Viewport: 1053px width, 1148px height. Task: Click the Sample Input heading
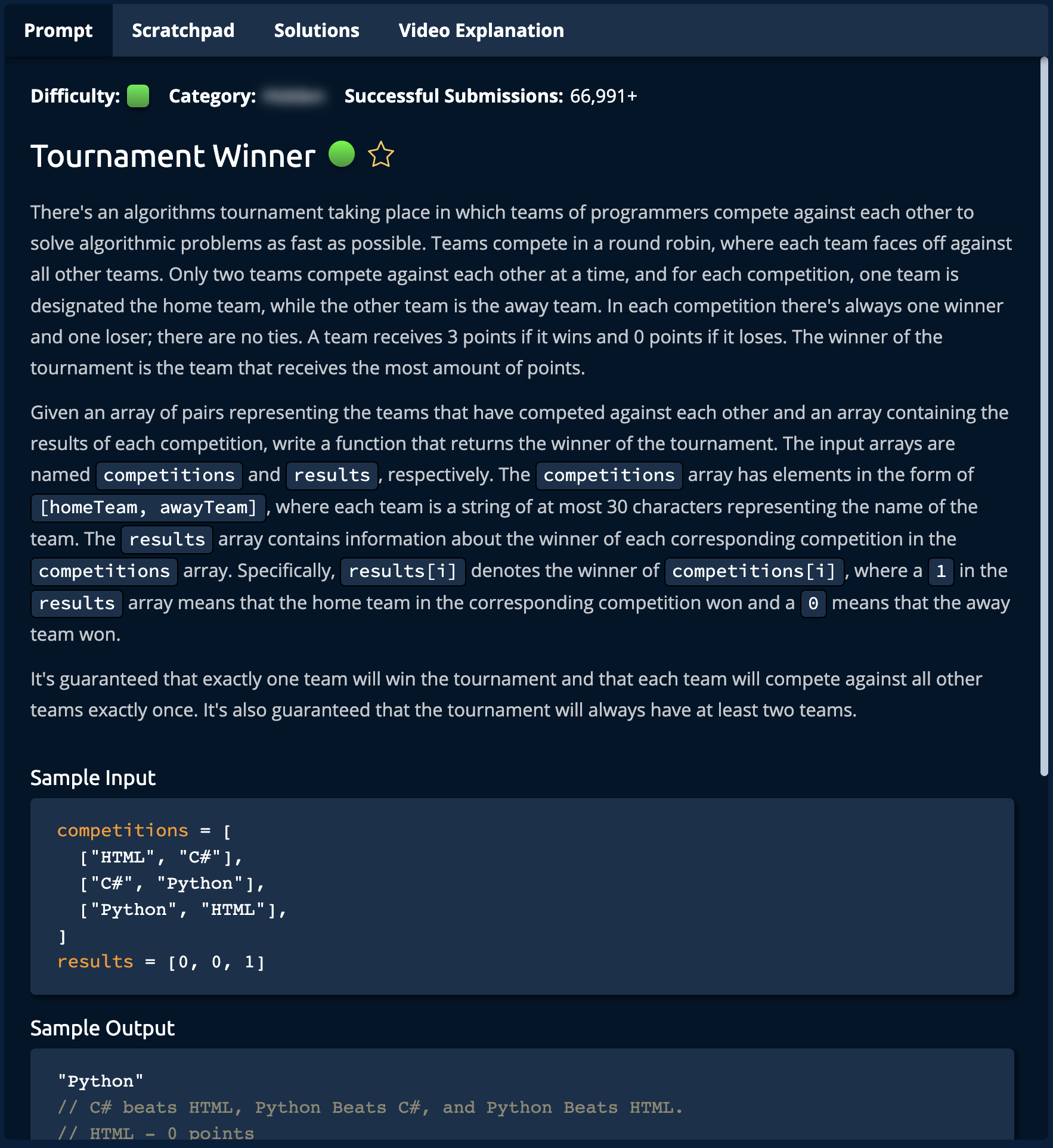click(x=93, y=778)
